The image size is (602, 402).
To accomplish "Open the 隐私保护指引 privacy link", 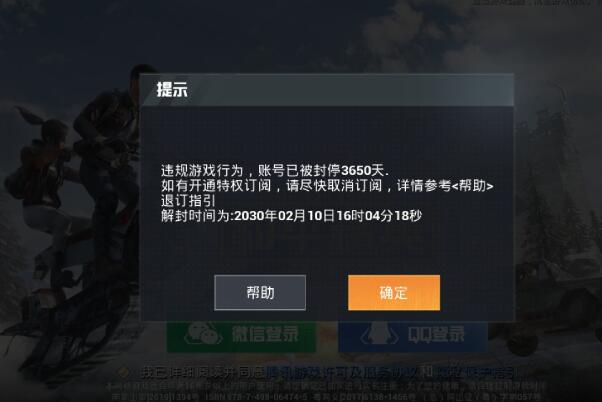I will (x=475, y=372).
